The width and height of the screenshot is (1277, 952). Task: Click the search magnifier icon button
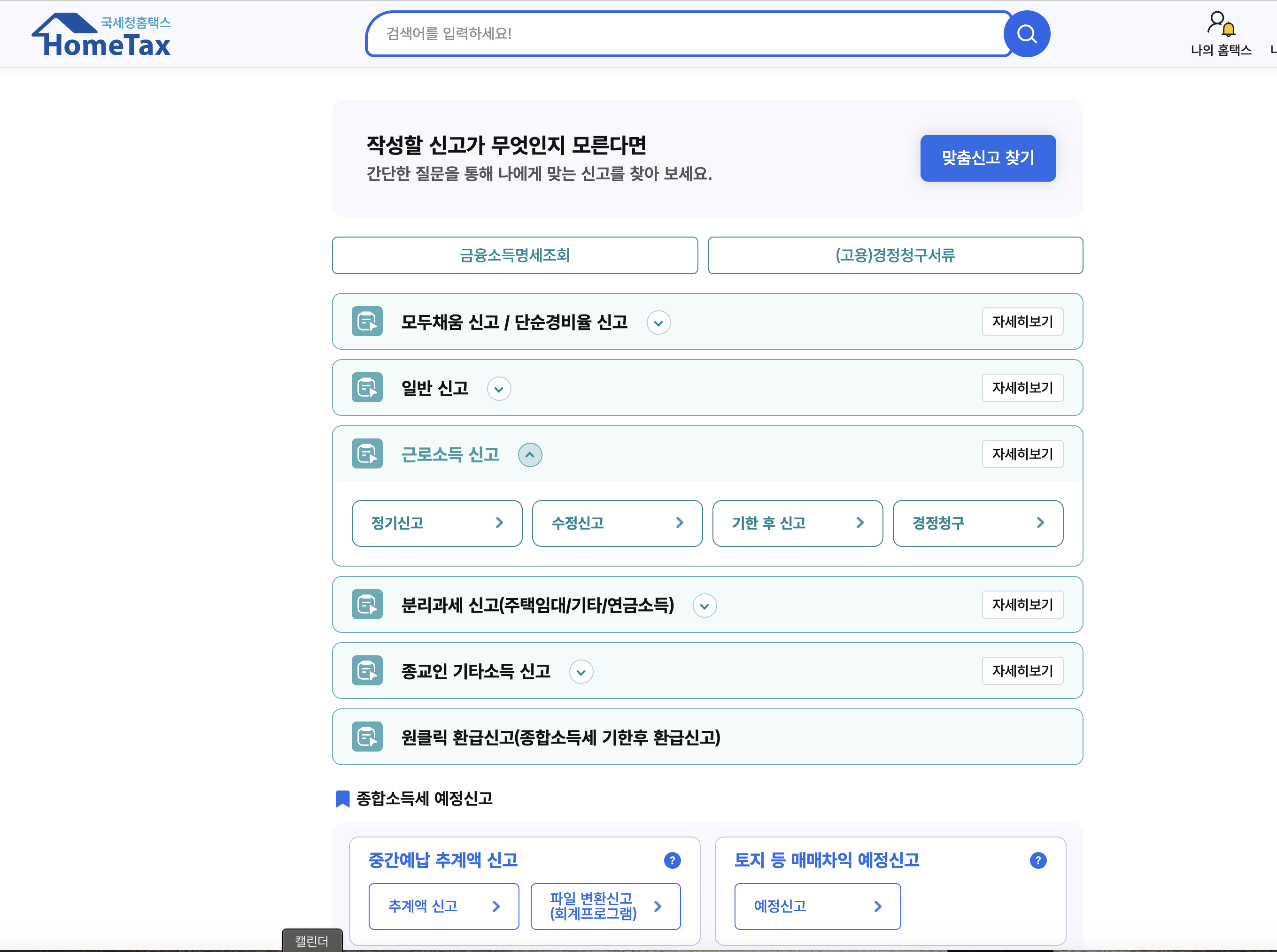(x=1026, y=34)
